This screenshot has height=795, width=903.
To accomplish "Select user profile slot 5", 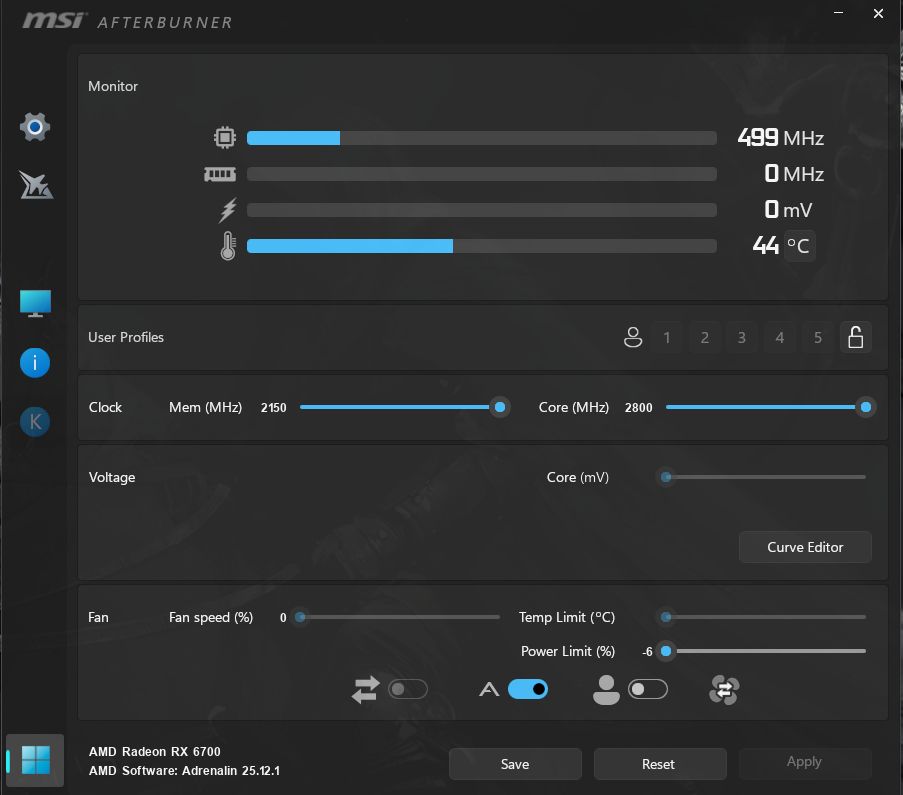I will (818, 337).
